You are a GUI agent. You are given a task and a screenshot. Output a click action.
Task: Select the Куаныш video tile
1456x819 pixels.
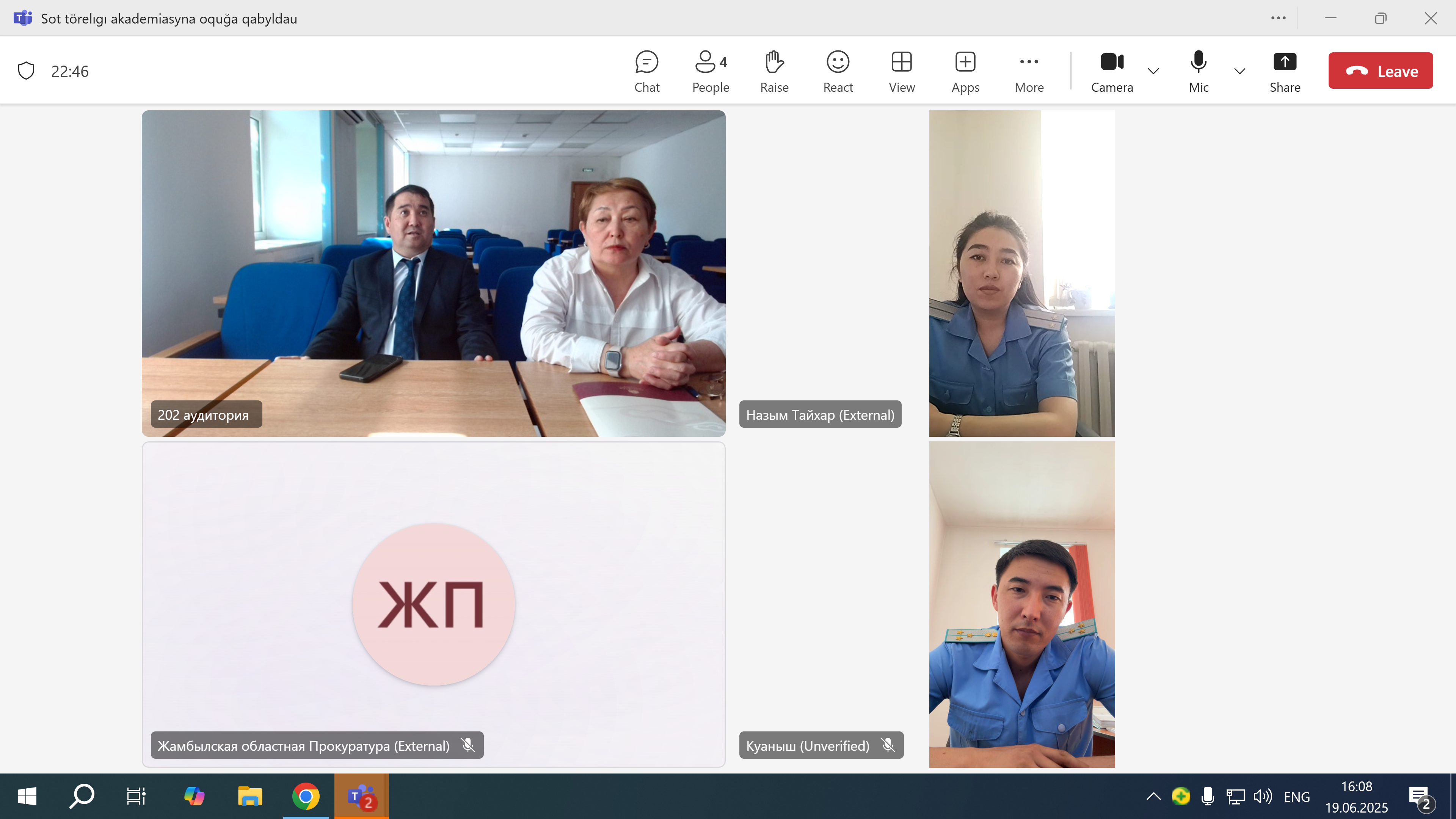(1022, 604)
